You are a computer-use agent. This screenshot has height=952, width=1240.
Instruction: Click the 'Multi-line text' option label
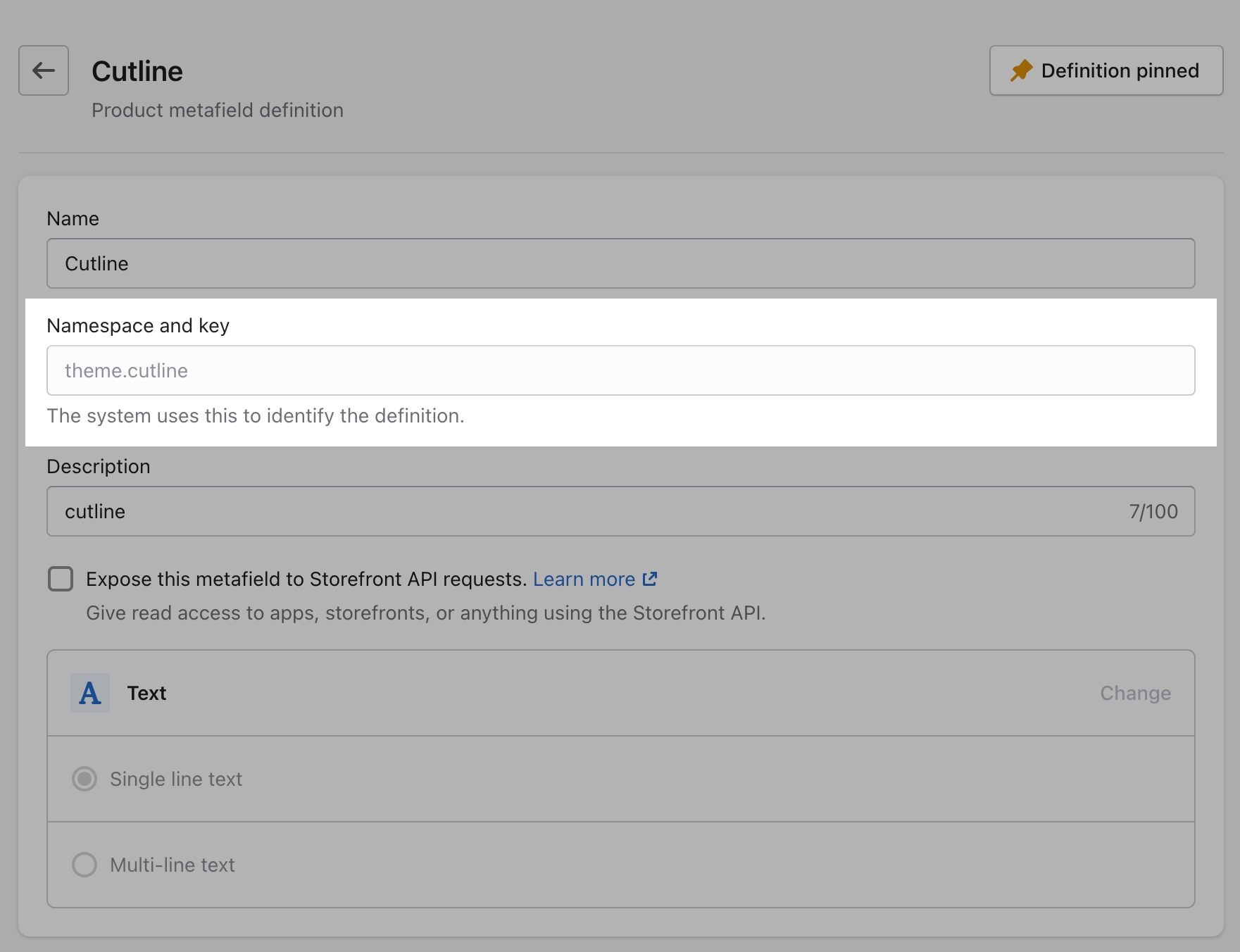173,865
